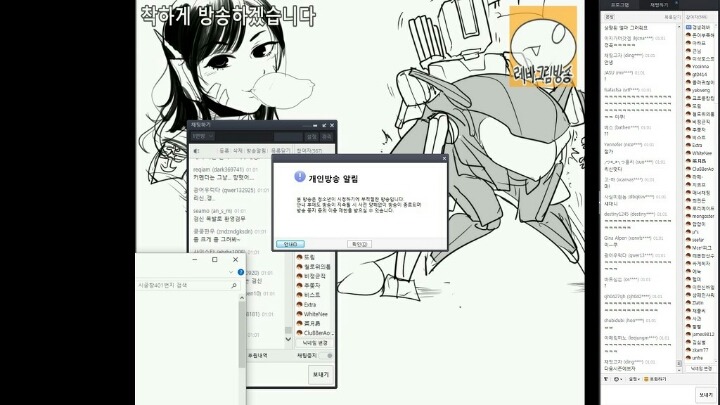Click the scroll-down arrow of the floating chat message list

(x=288, y=339)
